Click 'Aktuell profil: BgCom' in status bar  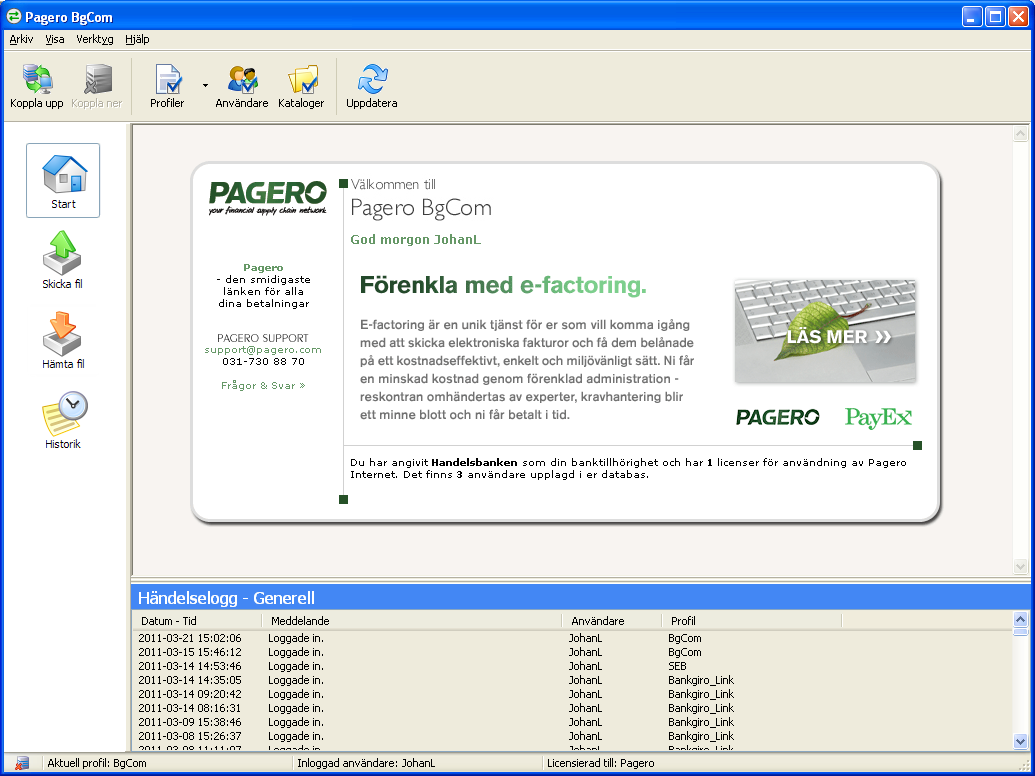(x=97, y=763)
